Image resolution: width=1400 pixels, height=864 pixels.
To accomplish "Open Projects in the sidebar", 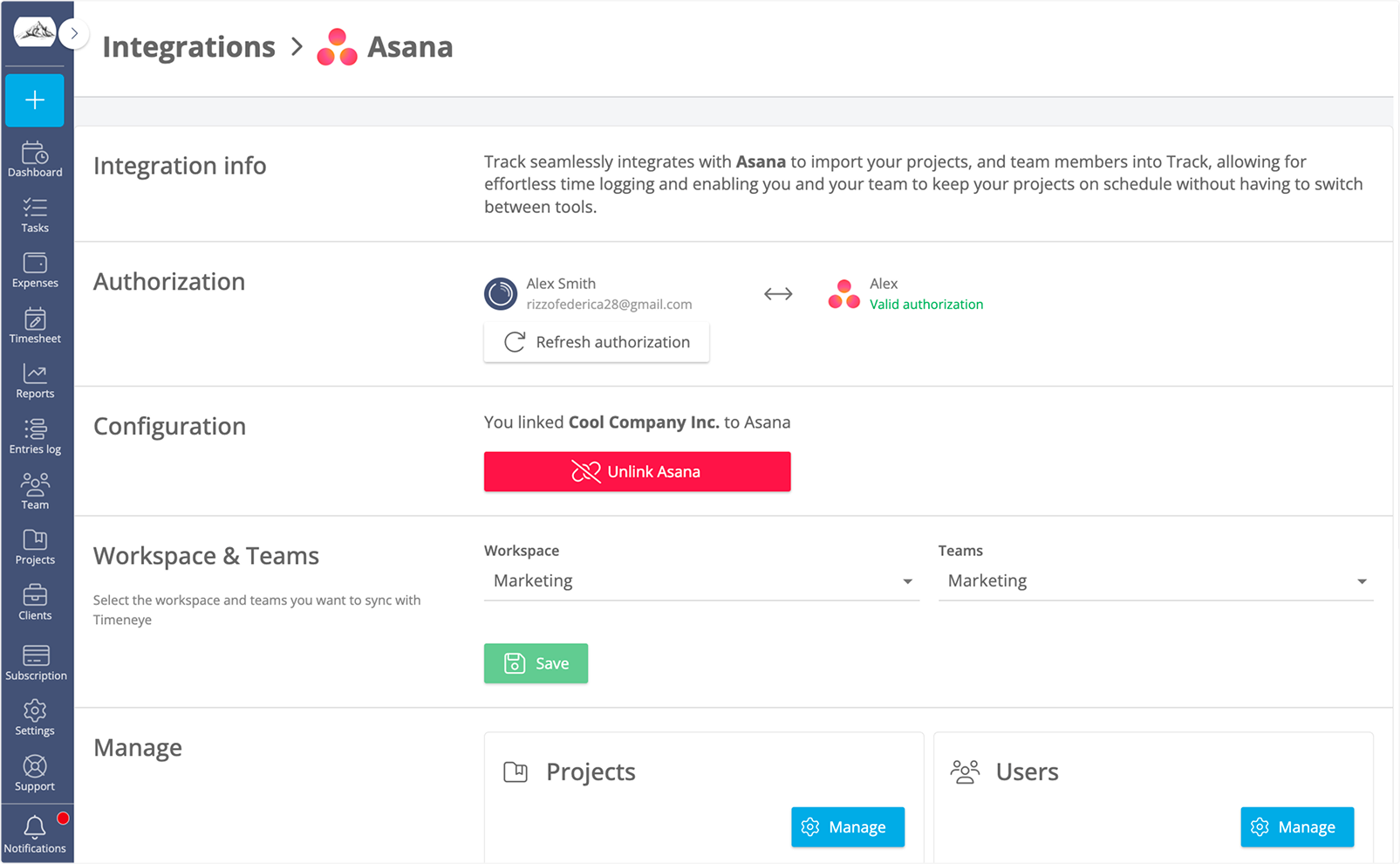I will point(35,548).
